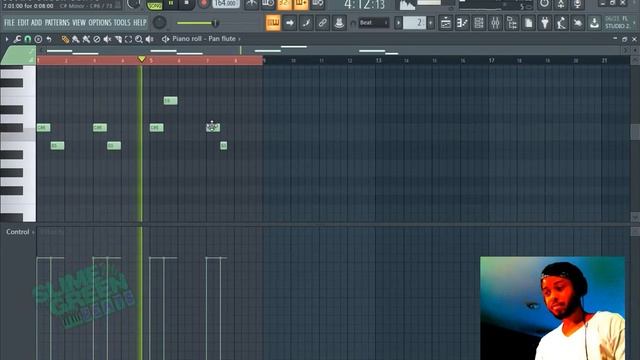Open the HELP menu
This screenshot has width=640, height=360.
pyautogui.click(x=140, y=22)
